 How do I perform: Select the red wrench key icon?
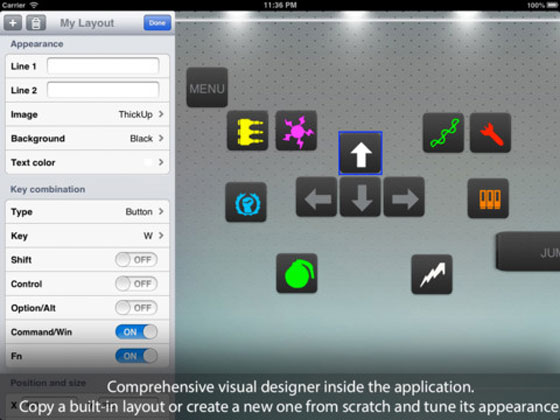pos(490,133)
